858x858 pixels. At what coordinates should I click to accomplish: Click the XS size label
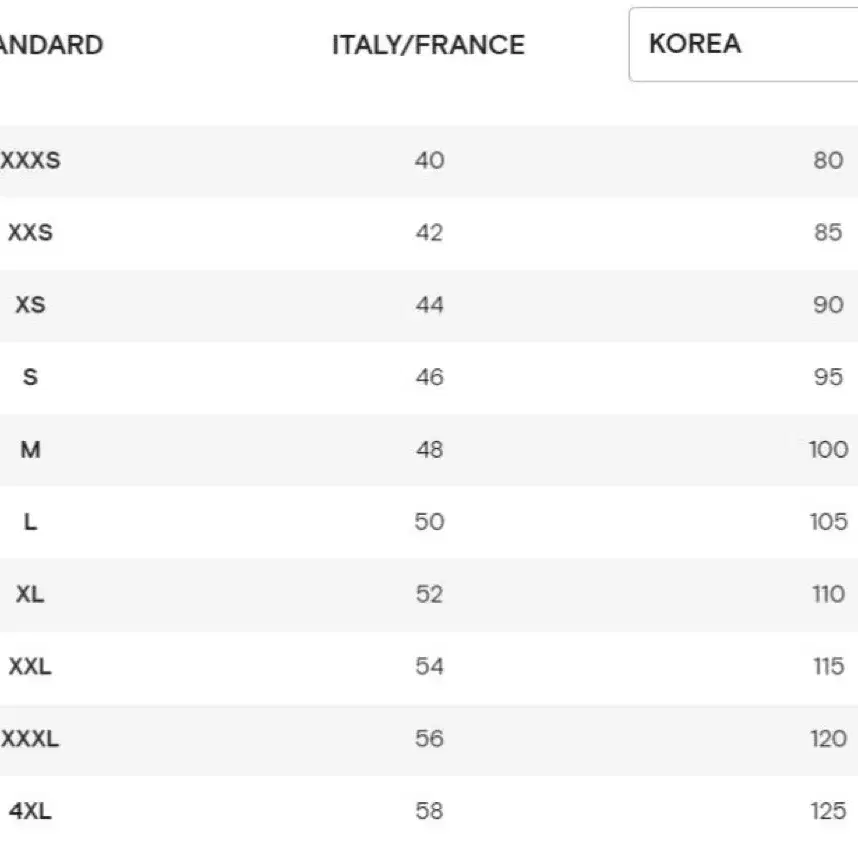[30, 305]
